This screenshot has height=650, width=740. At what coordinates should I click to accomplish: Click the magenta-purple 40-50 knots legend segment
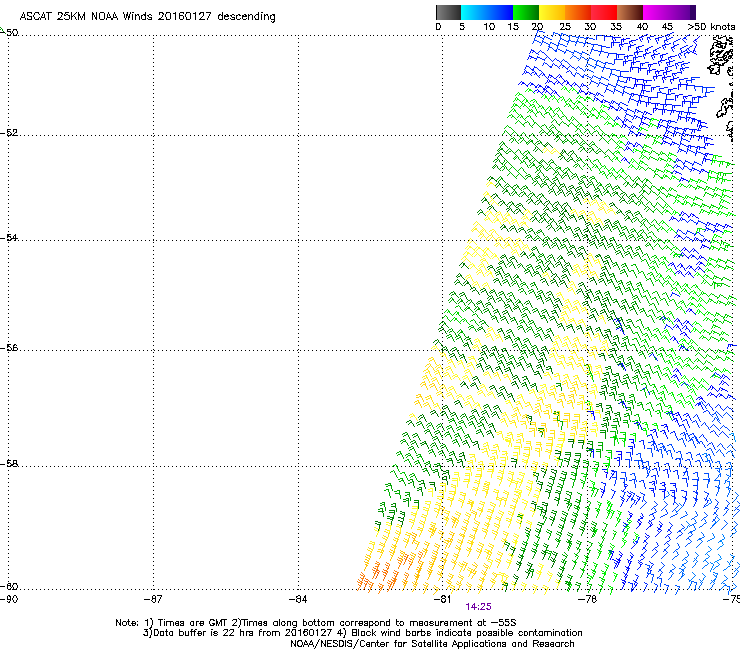[x=669, y=12]
